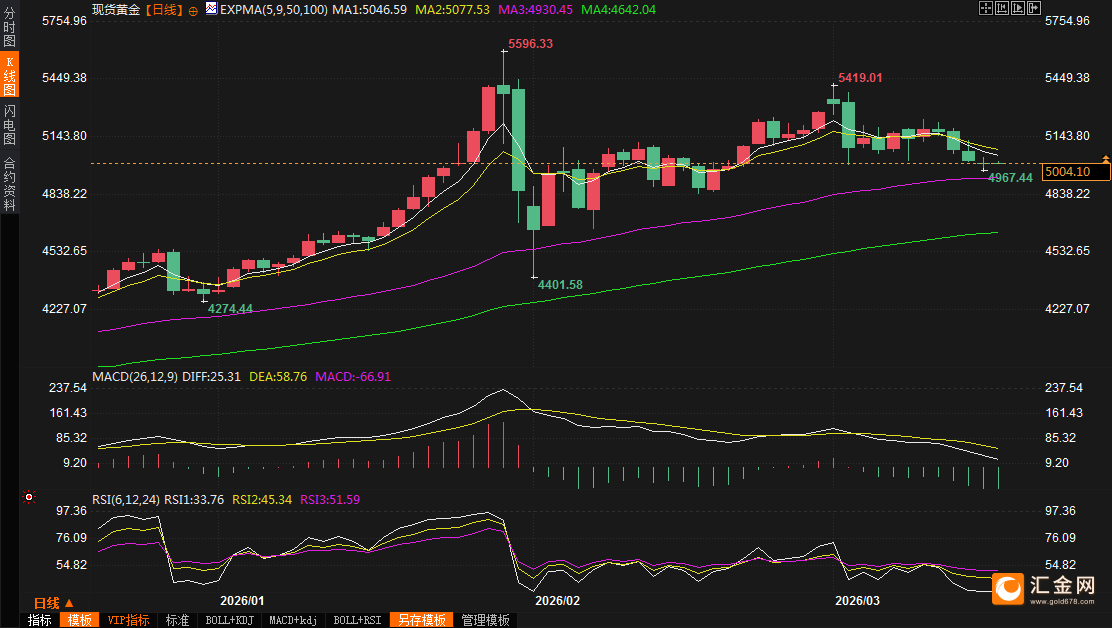Screen dimensions: 1112x628
Task: Click the chart play-forward icon
Action: [x=1017, y=8]
